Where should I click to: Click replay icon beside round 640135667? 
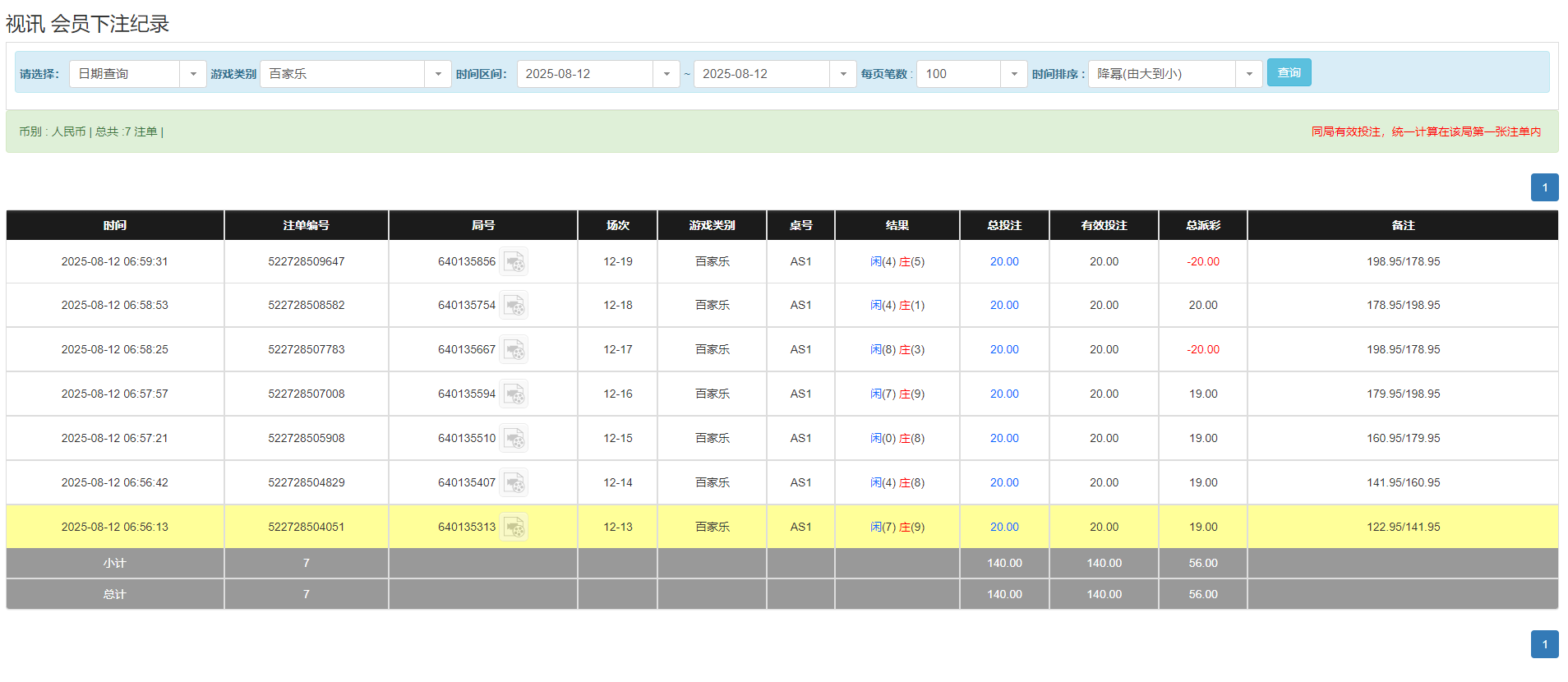click(x=514, y=350)
